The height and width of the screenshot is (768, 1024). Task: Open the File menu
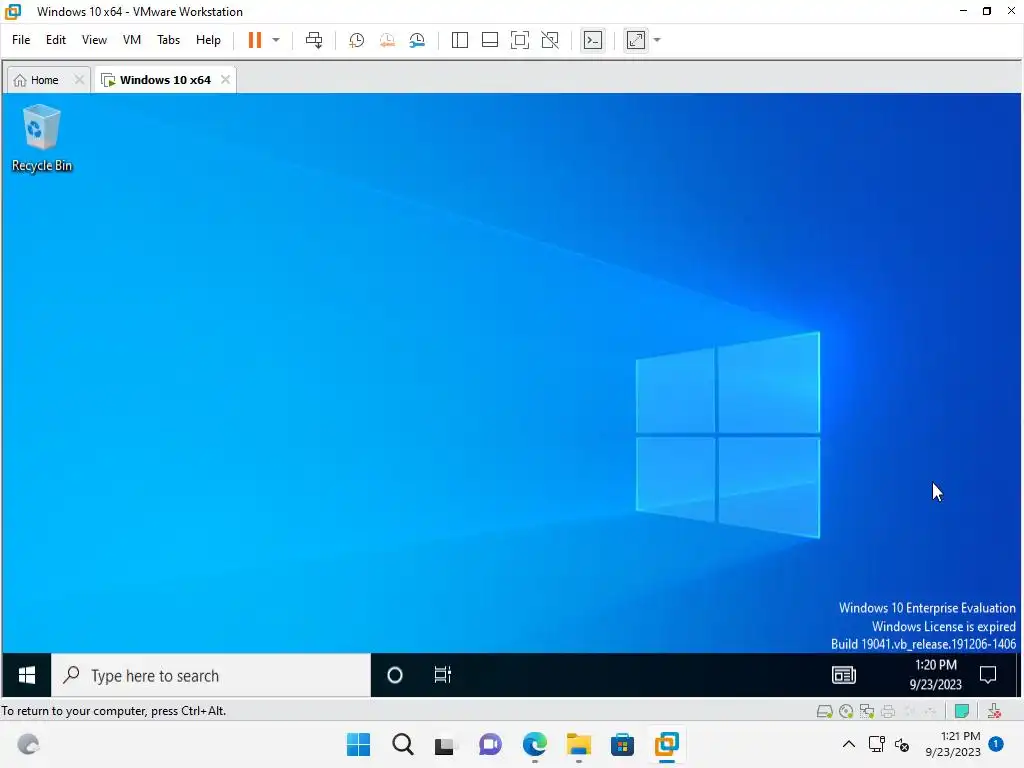[21, 40]
